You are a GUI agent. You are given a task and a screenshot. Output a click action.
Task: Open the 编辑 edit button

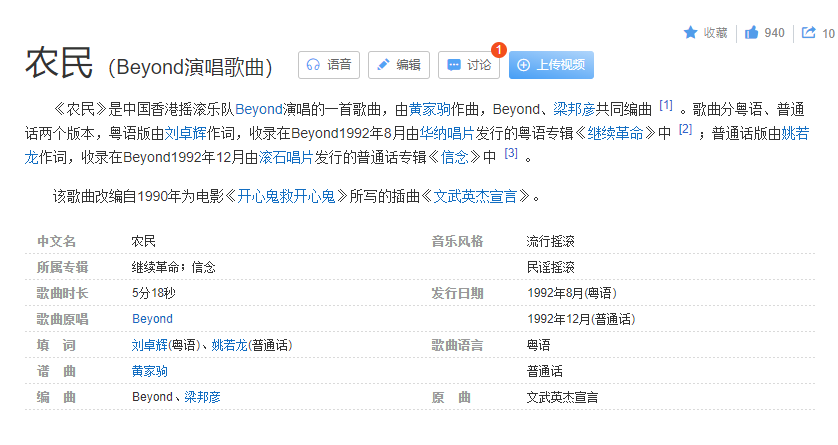point(399,65)
